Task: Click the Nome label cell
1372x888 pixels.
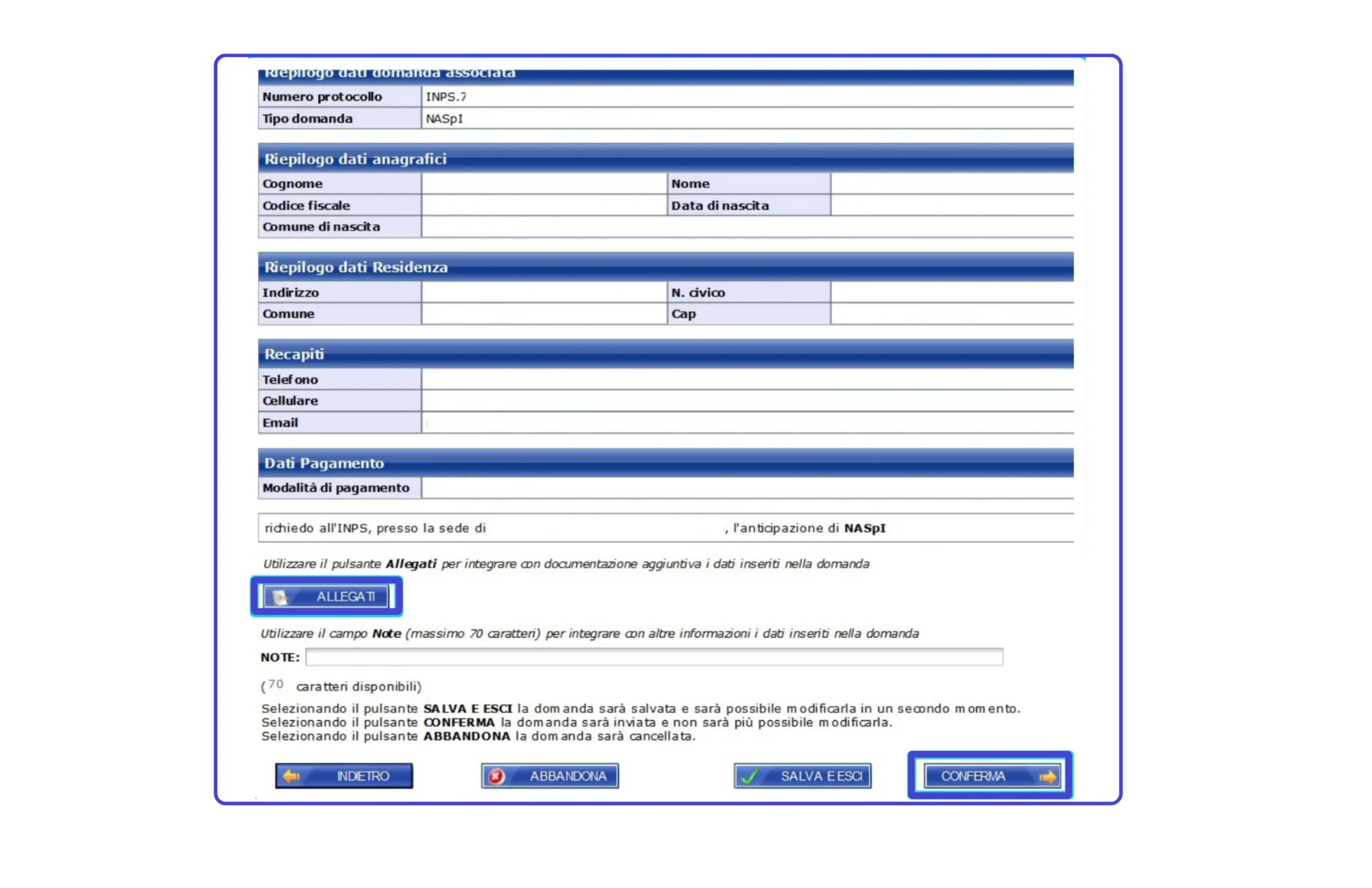Action: coord(749,184)
